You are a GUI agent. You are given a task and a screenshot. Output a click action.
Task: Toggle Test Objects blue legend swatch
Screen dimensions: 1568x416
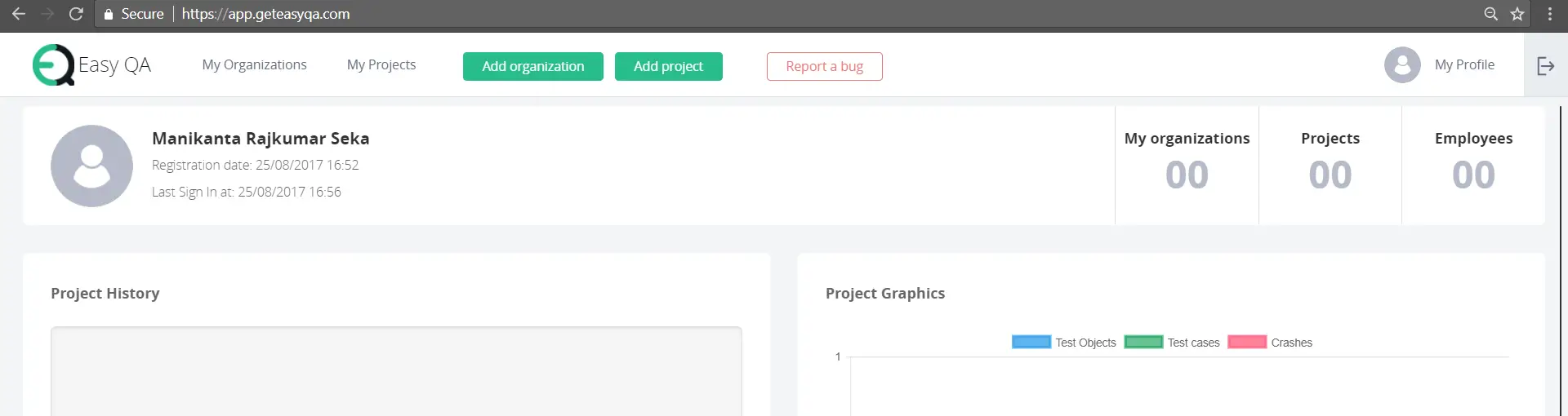tap(1031, 342)
